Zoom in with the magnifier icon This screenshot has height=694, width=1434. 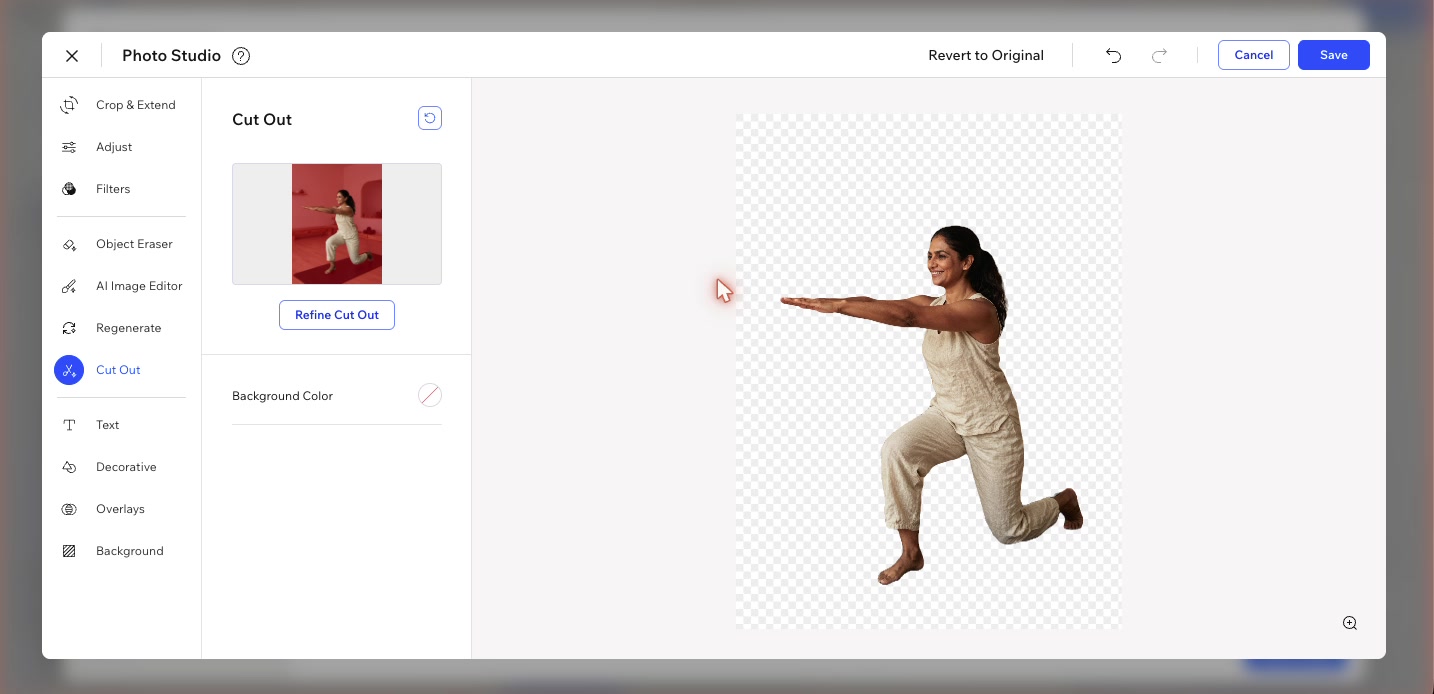tap(1350, 623)
